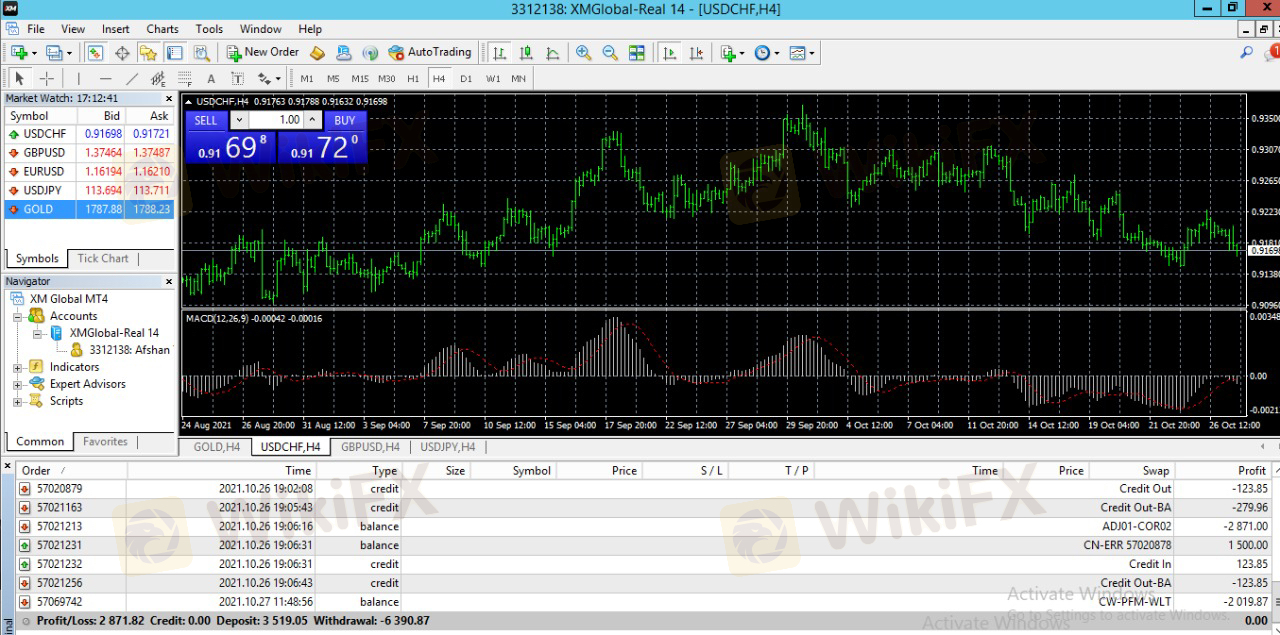
Task: Select the trendline drawing tool
Action: click(132, 78)
